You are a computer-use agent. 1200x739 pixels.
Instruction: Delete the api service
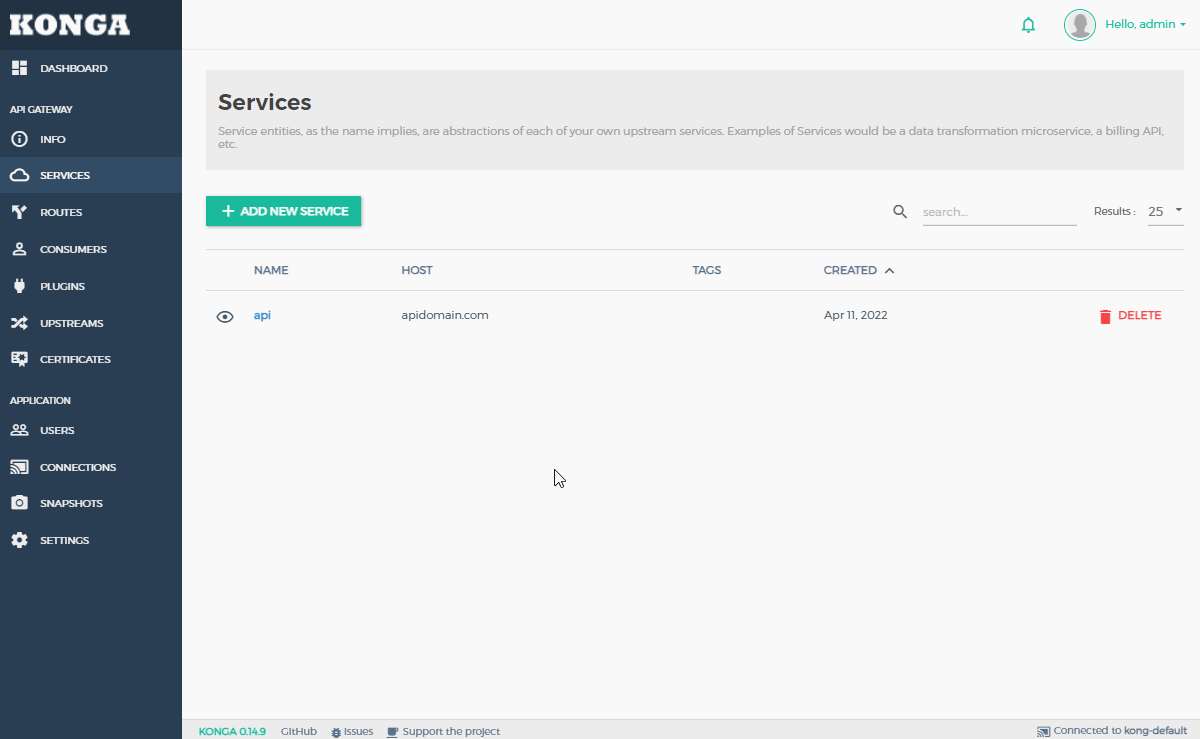(x=1130, y=315)
